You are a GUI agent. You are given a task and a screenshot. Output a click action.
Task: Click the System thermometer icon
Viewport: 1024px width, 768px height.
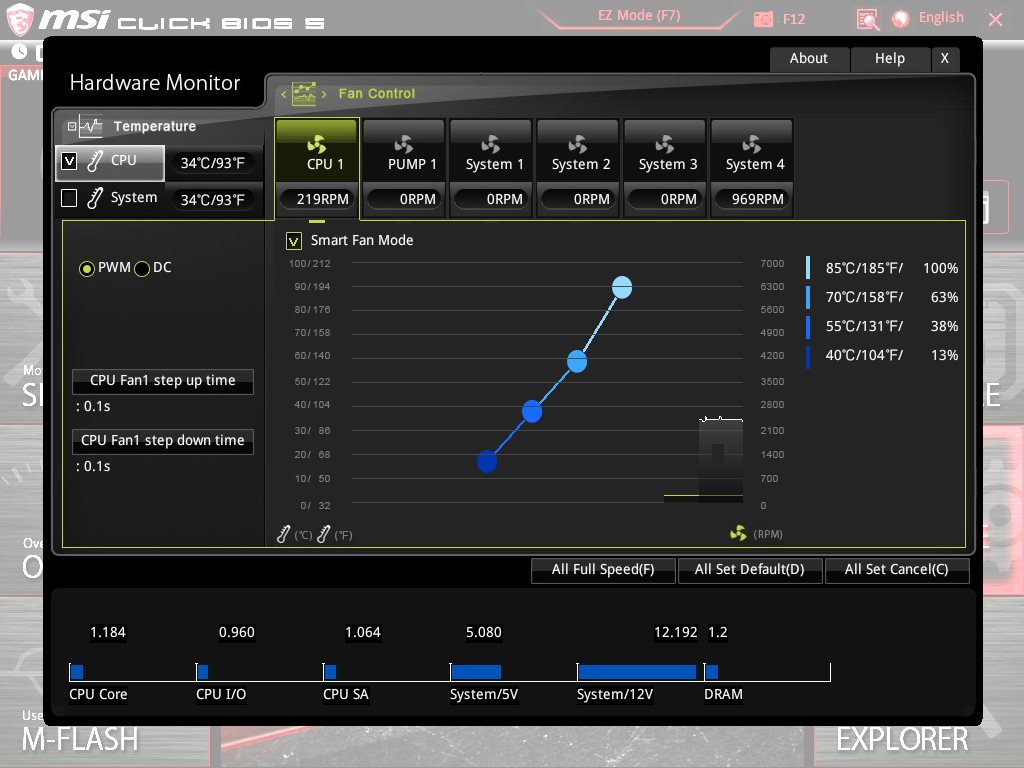95,198
